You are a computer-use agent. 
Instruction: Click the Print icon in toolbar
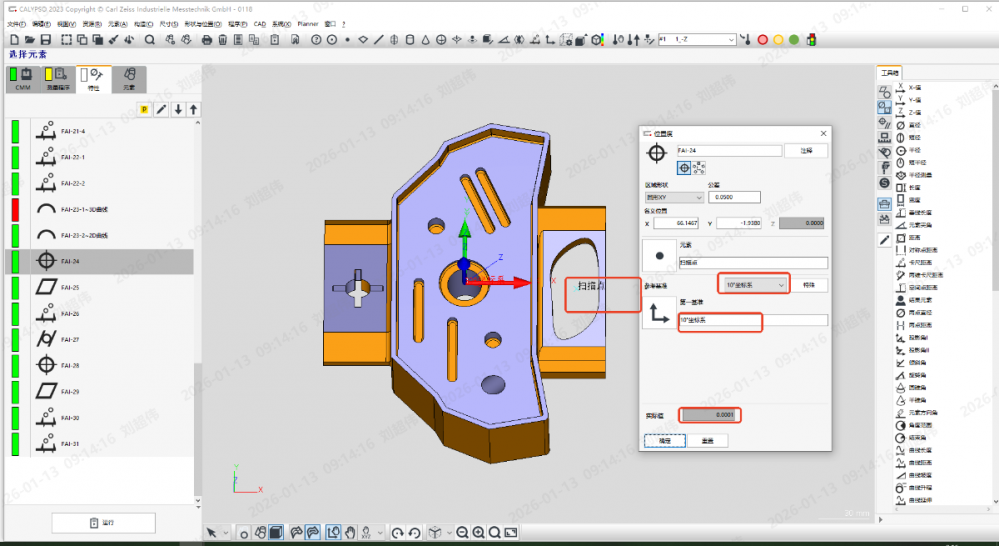tap(206, 40)
